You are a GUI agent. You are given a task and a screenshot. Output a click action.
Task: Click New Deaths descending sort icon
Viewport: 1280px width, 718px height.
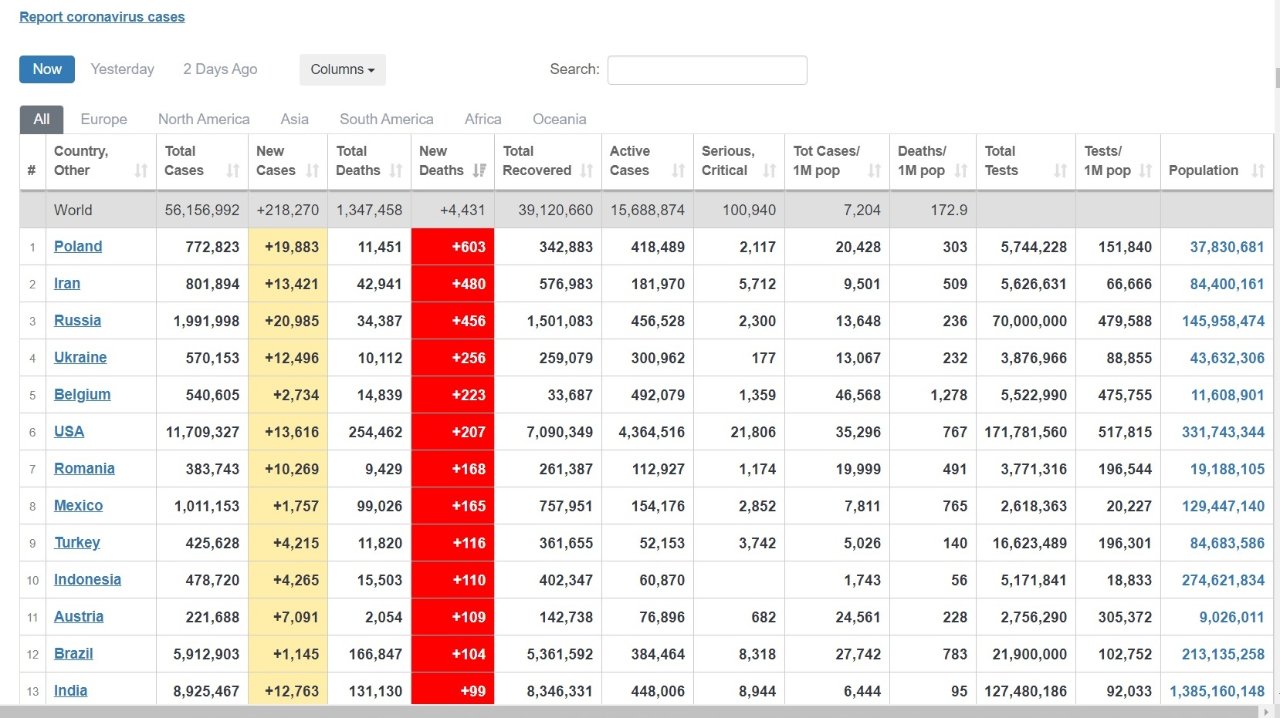480,171
